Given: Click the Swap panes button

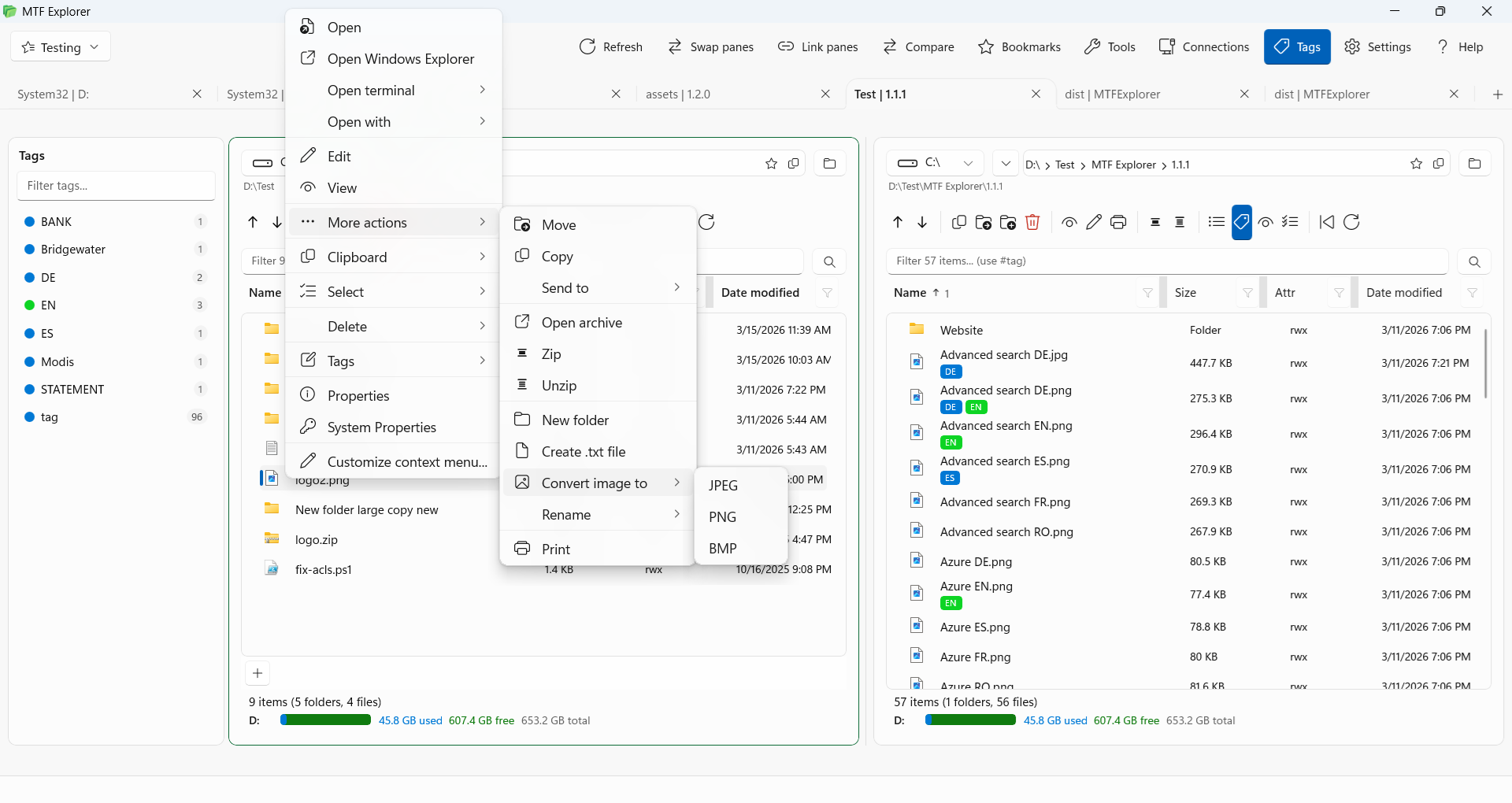Looking at the screenshot, I should (x=711, y=46).
